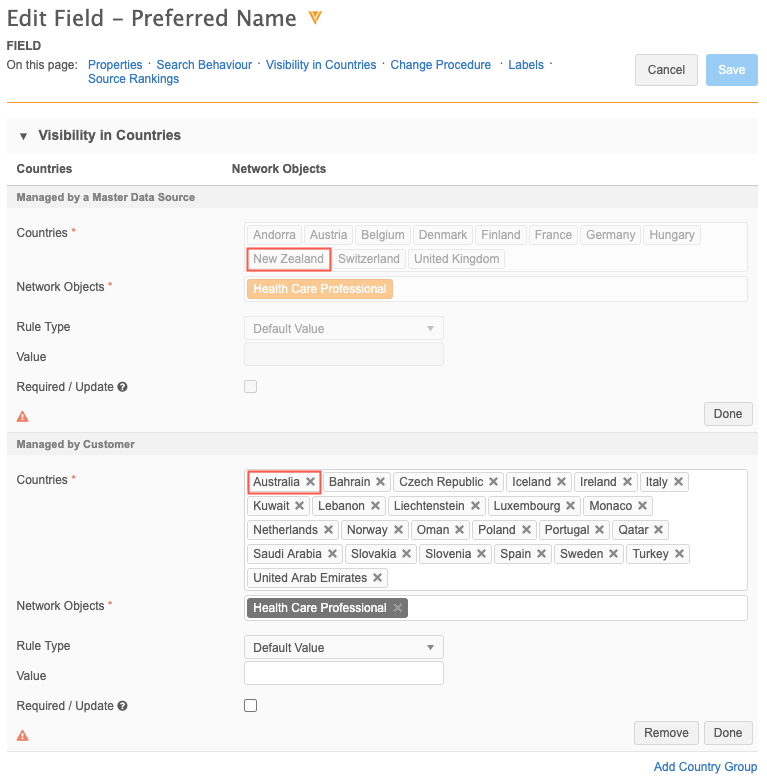Remove Health Care Professional network object tag
Screen dimensions: 767x782
pyautogui.click(x=397, y=608)
